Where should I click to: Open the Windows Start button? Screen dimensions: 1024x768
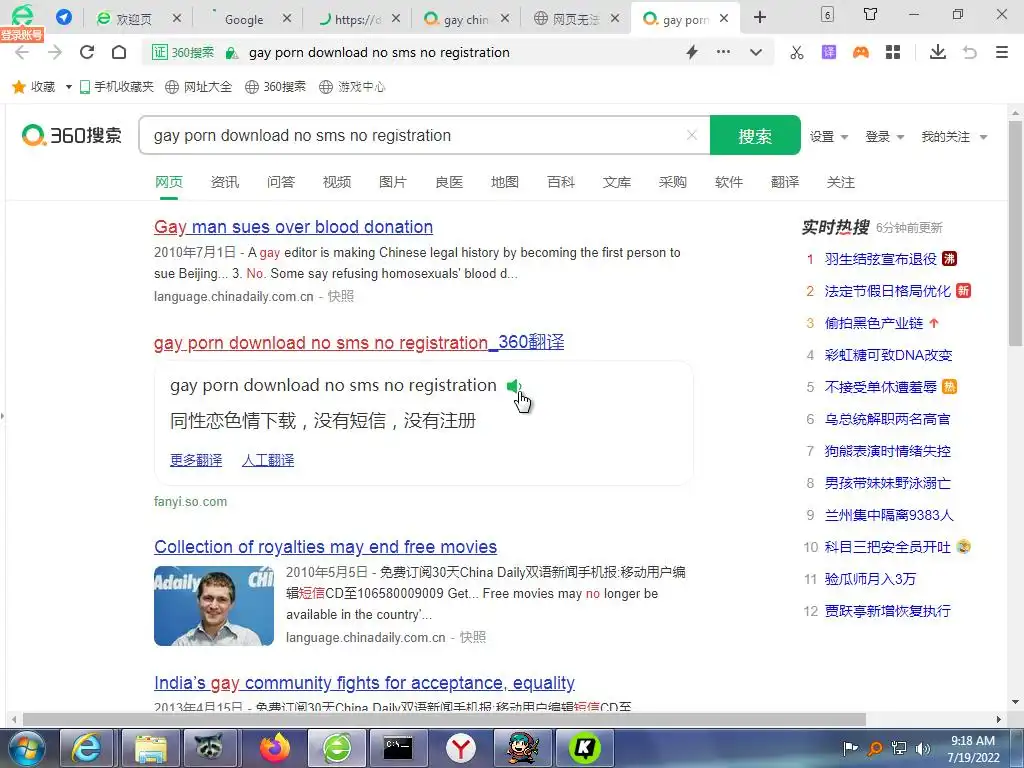pos(27,748)
